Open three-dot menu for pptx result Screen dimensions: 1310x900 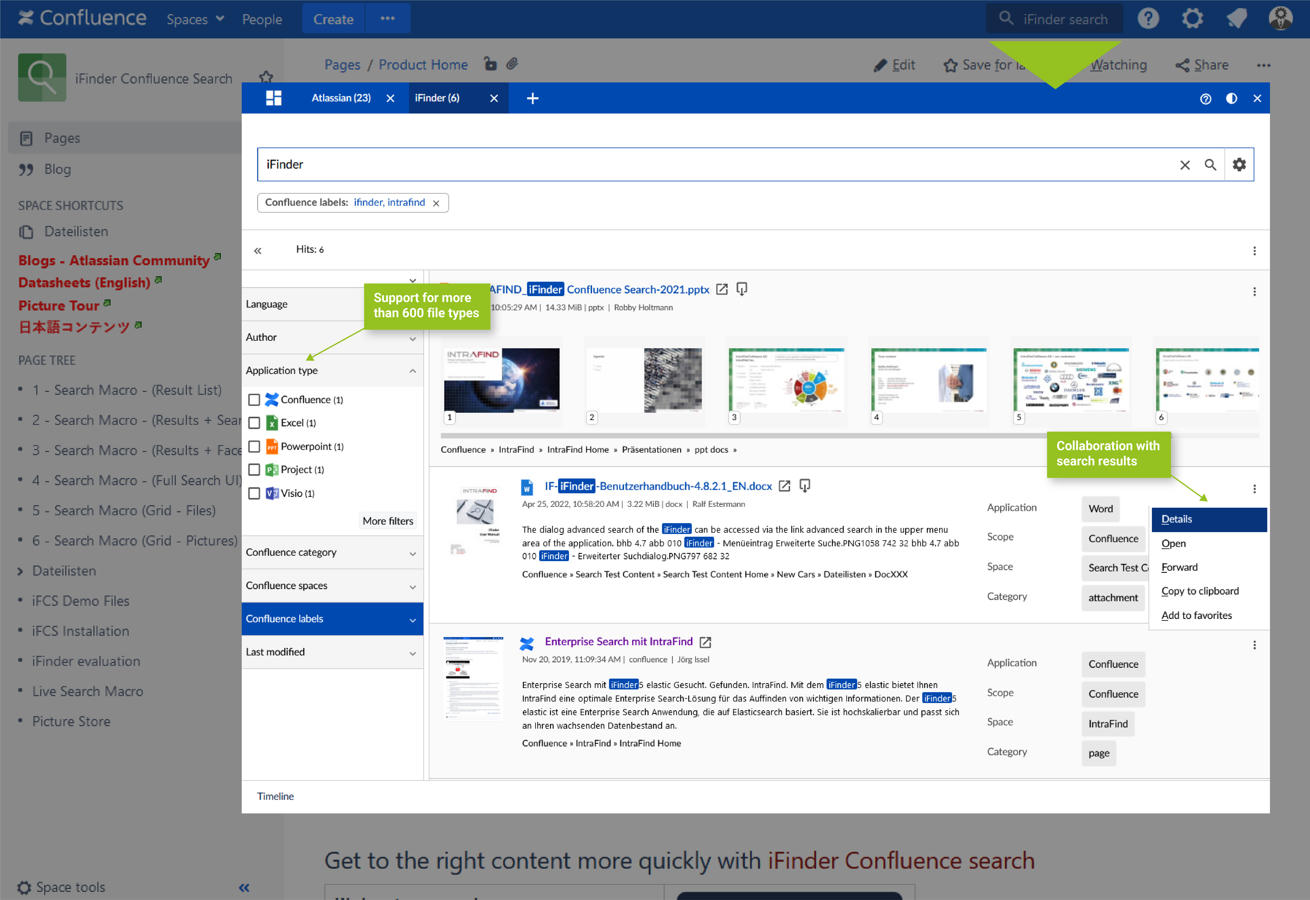1254,292
